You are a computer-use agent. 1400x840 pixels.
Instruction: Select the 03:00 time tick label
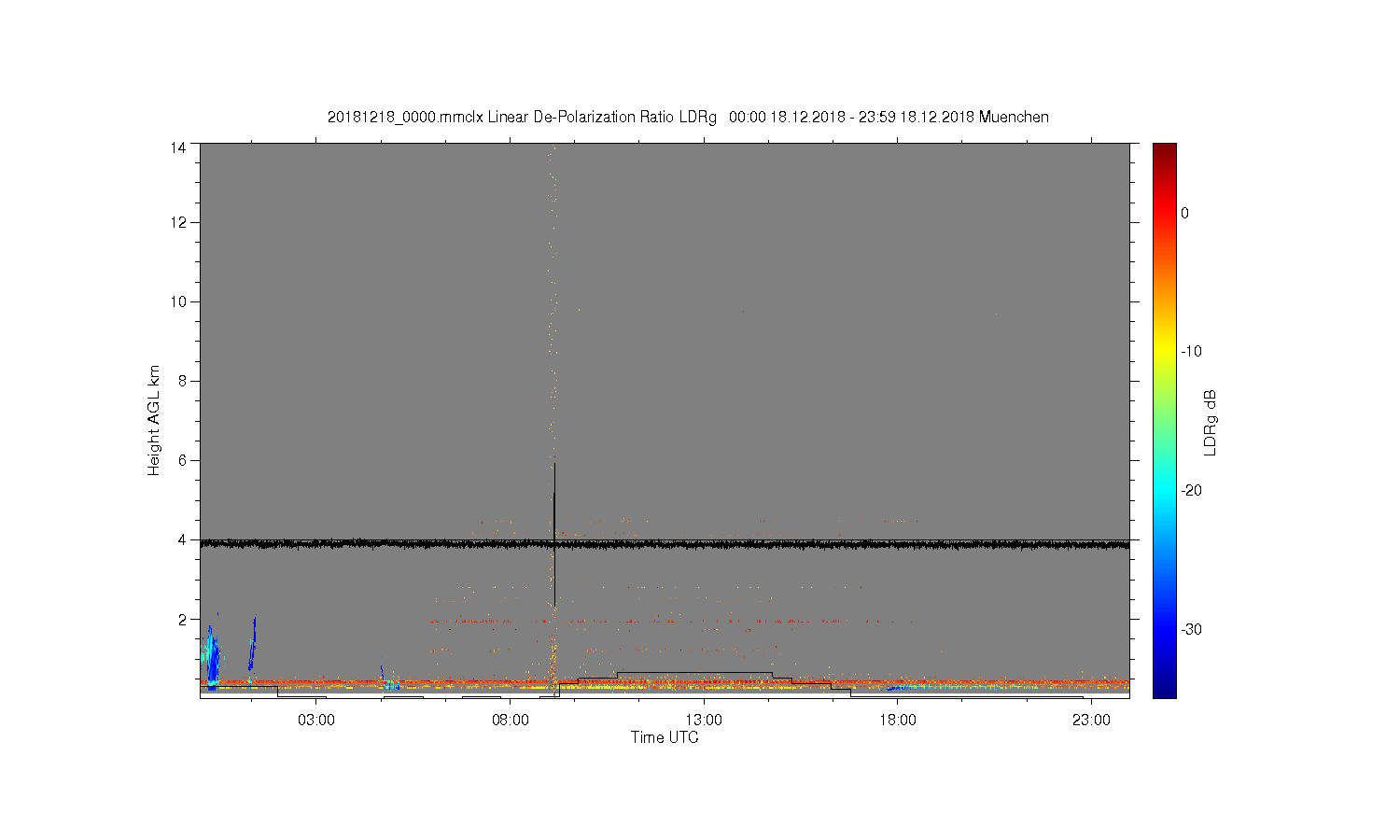click(316, 721)
